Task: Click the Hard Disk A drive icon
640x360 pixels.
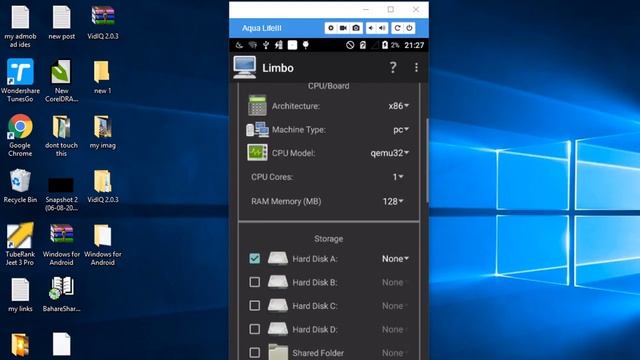Action: [x=278, y=258]
